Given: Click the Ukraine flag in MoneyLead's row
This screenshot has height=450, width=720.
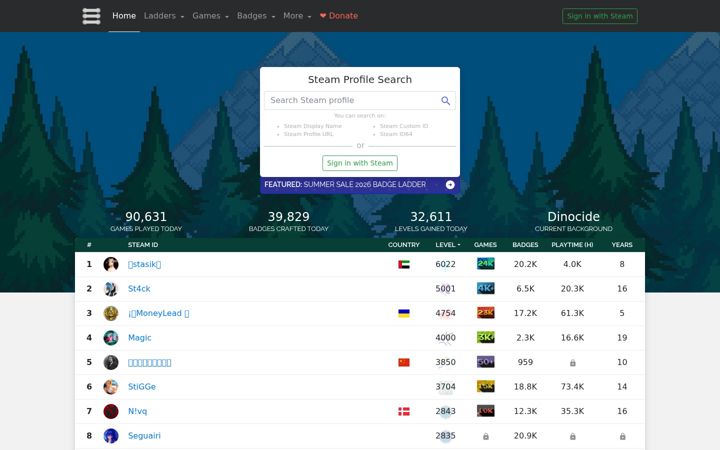Looking at the screenshot, I should (x=404, y=313).
